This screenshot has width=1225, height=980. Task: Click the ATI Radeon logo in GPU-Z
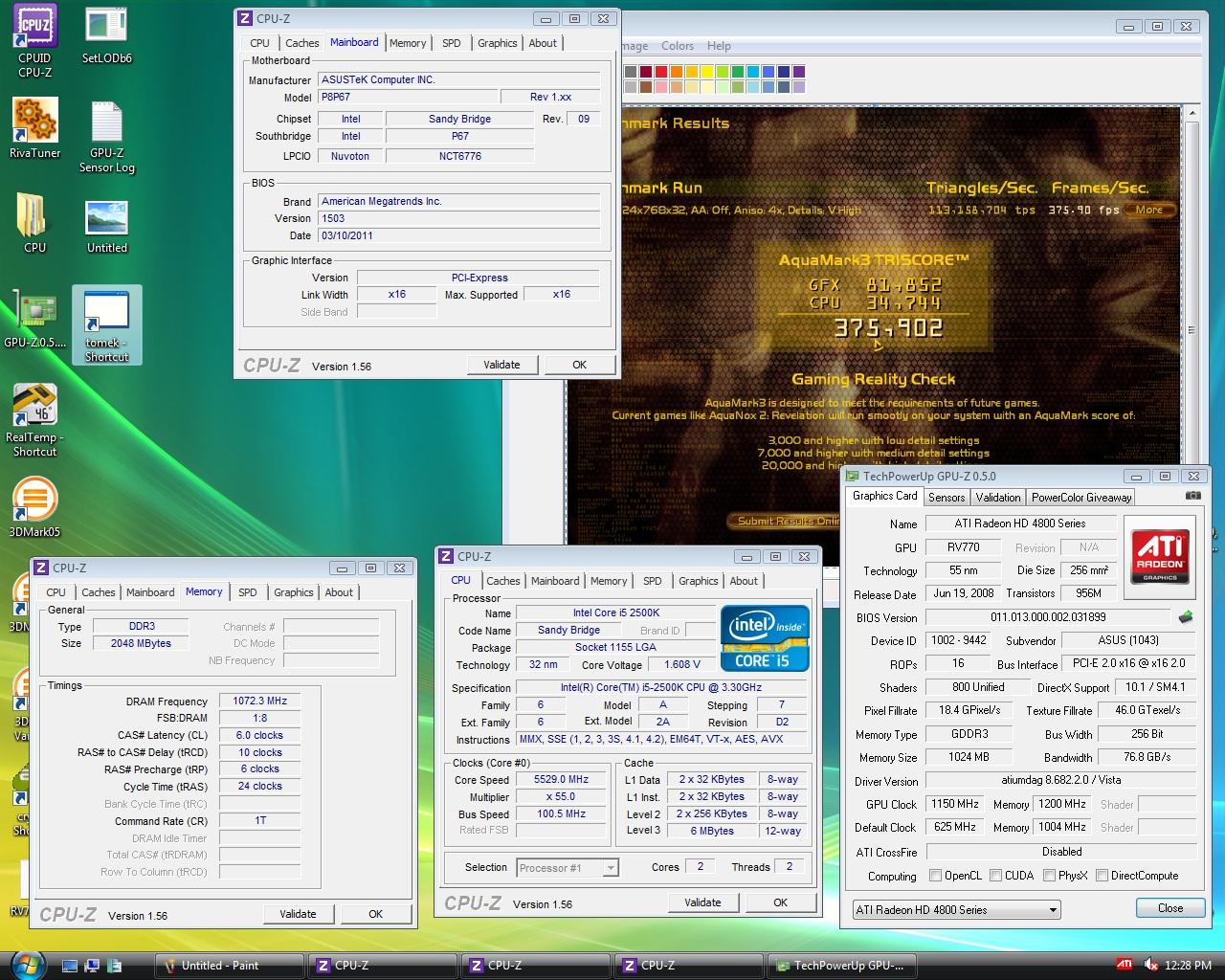1161,556
